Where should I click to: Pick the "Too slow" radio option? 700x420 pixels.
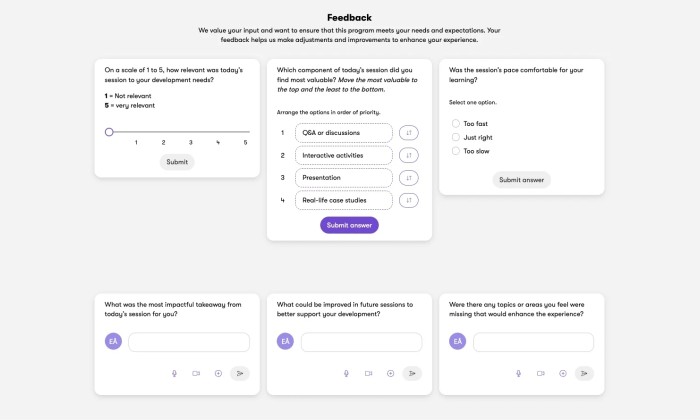click(x=456, y=151)
